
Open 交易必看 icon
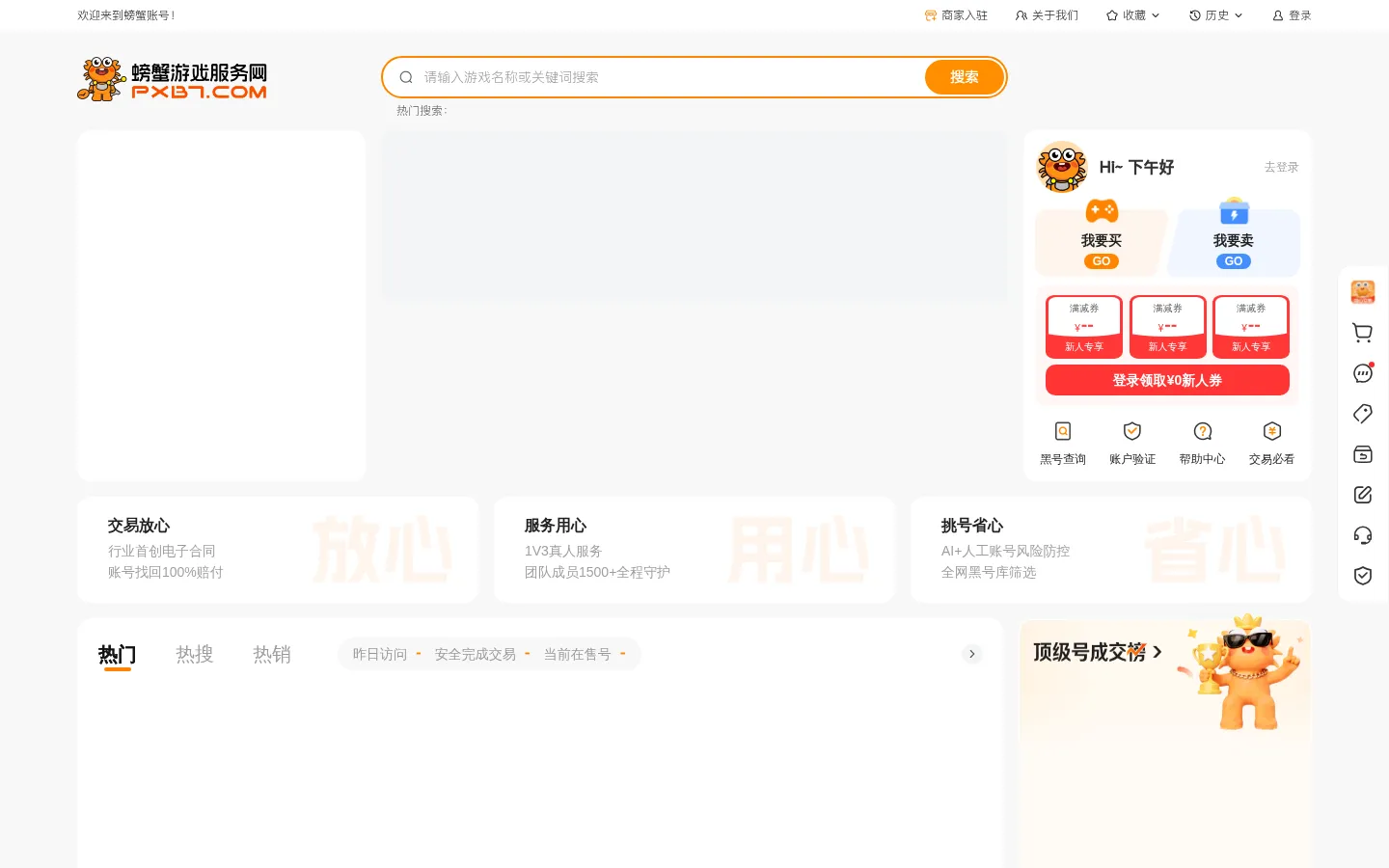[1271, 431]
